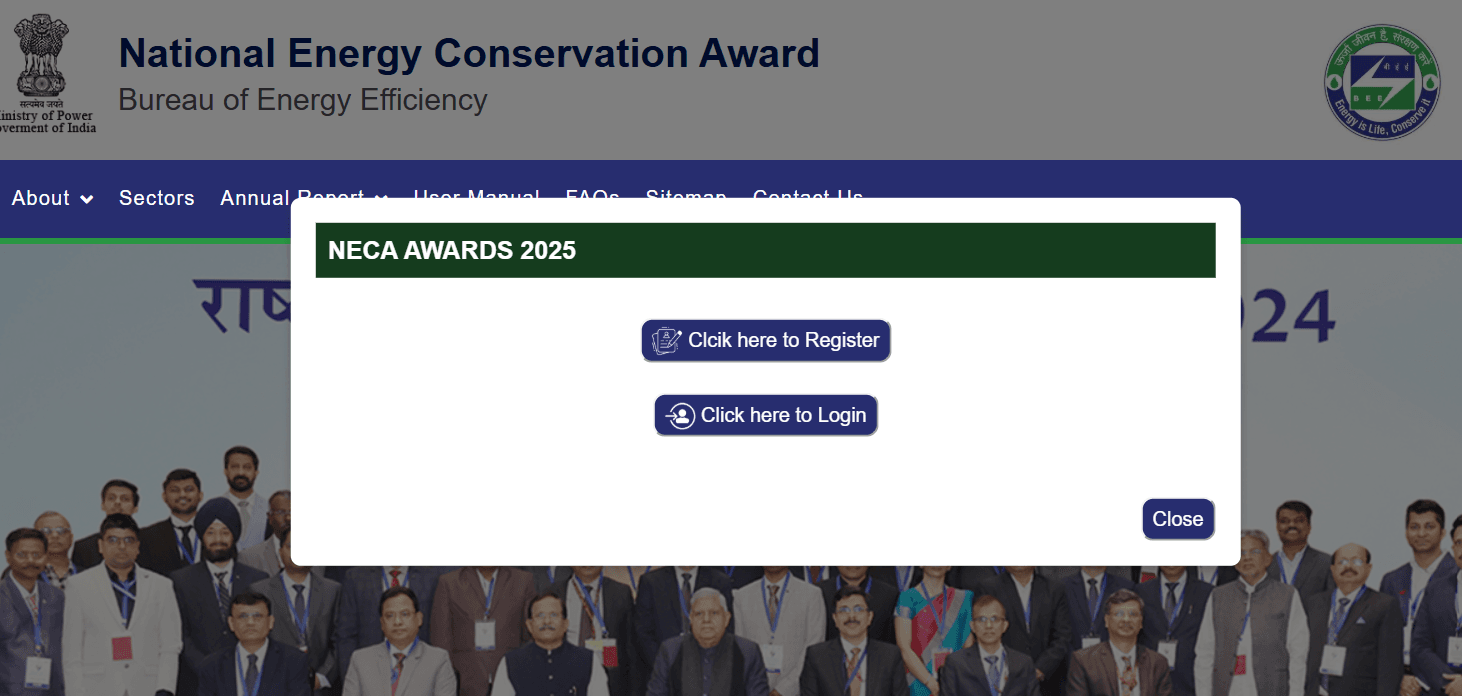
Task: Click the Bureau of Energy Efficiency logo
Action: pyautogui.click(x=1383, y=82)
